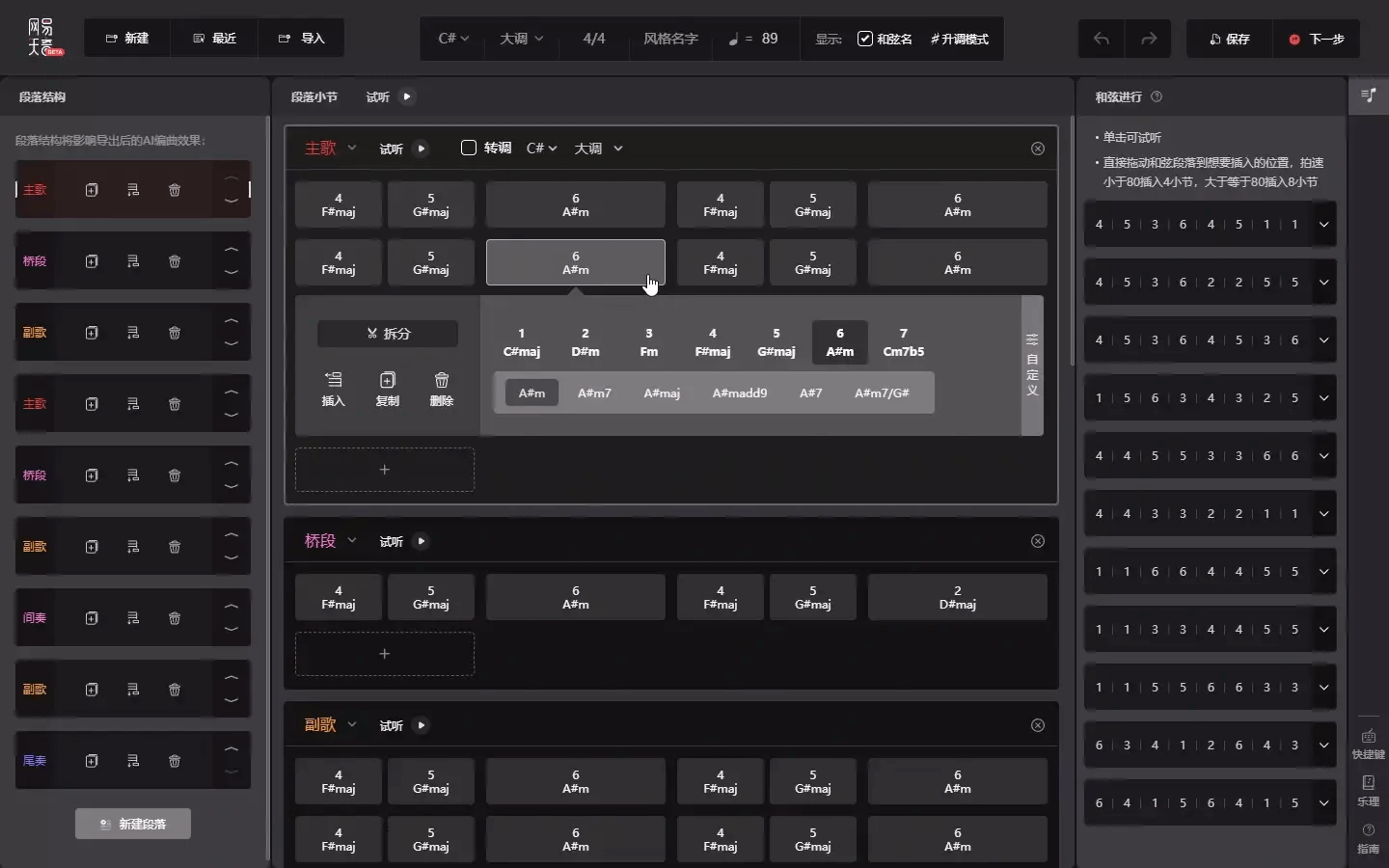The width and height of the screenshot is (1389, 868).
Task: Click the redo arrow icon
Action: pos(1148,39)
